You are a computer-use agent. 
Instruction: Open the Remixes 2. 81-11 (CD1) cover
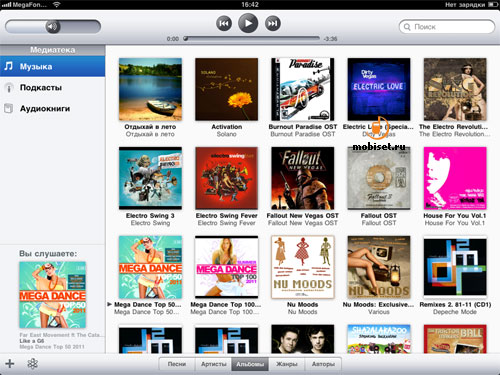(455, 267)
